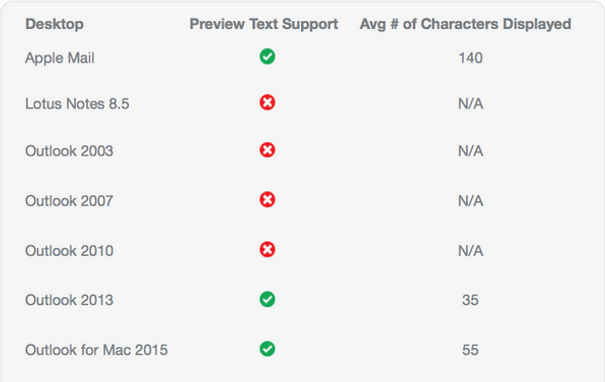Click the Outlook 2007 label

tap(69, 201)
